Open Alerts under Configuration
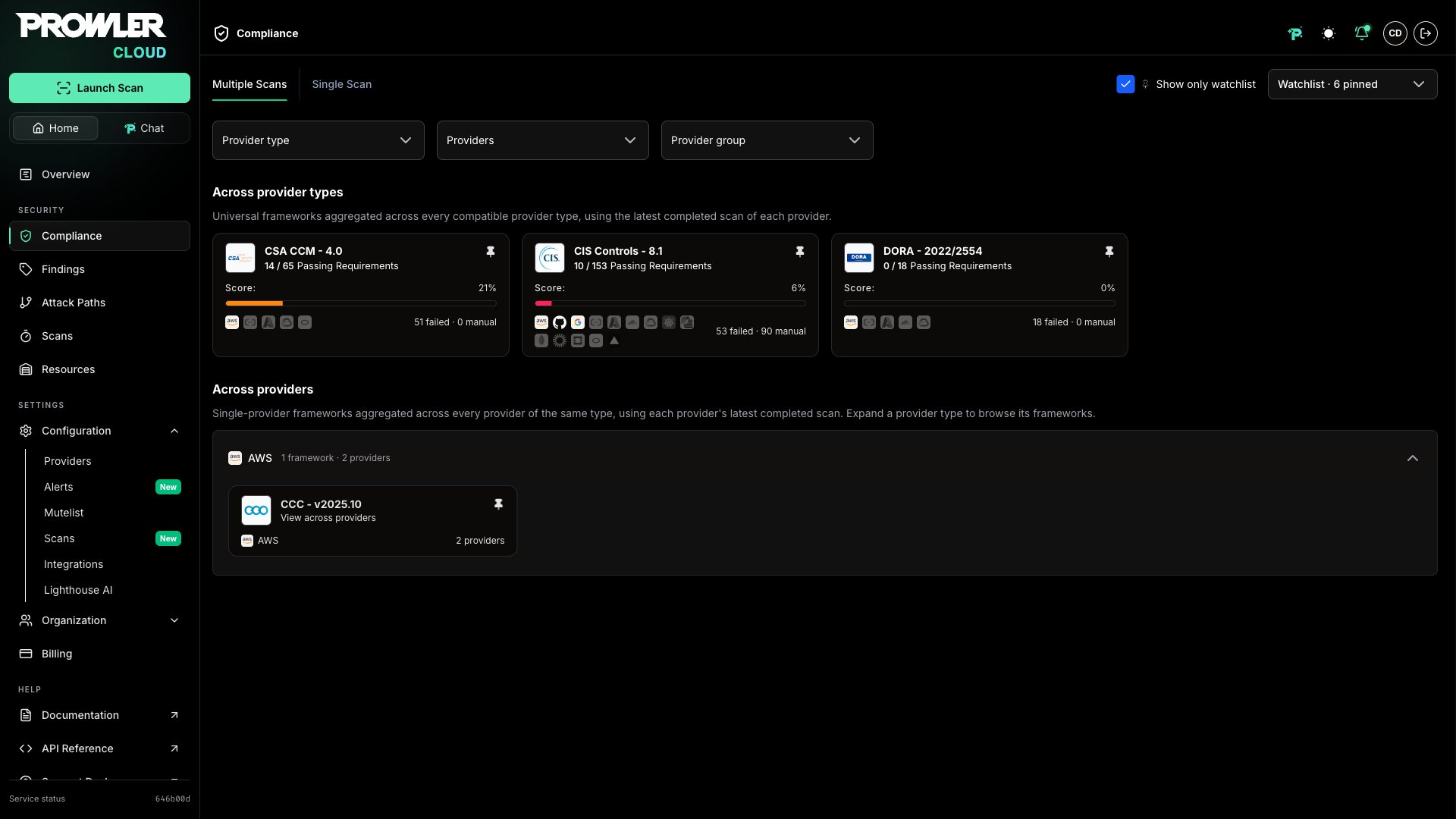This screenshot has height=819, width=1456. coord(58,487)
